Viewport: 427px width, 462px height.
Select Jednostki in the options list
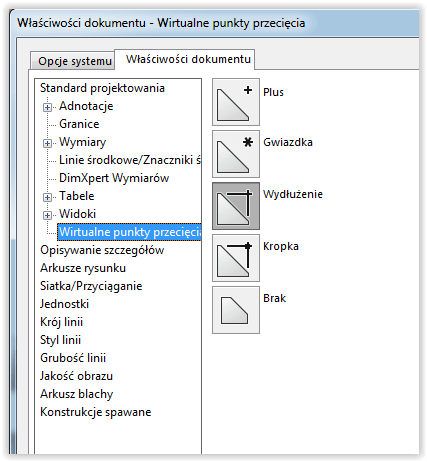[x=64, y=304]
